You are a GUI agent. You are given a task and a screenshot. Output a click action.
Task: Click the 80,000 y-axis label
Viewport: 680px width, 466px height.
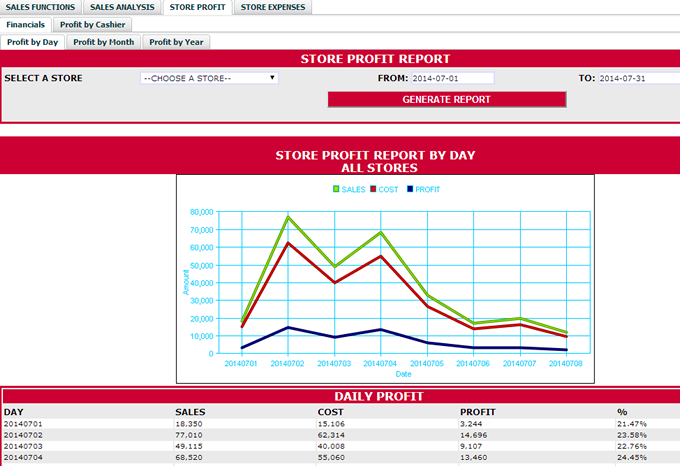click(202, 212)
